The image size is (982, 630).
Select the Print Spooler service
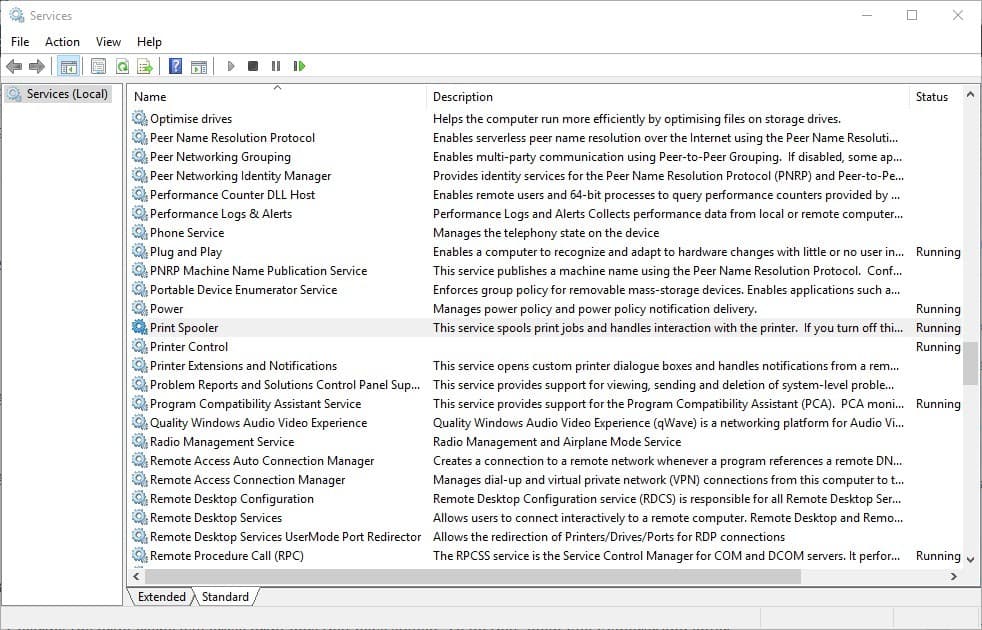click(184, 328)
